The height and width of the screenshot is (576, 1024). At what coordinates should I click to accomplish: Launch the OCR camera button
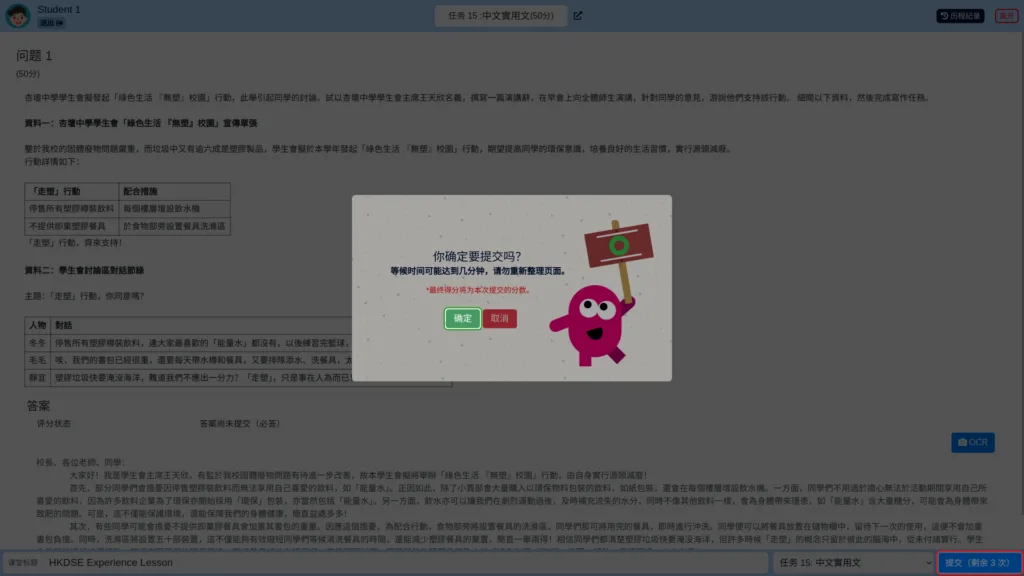[x=972, y=442]
